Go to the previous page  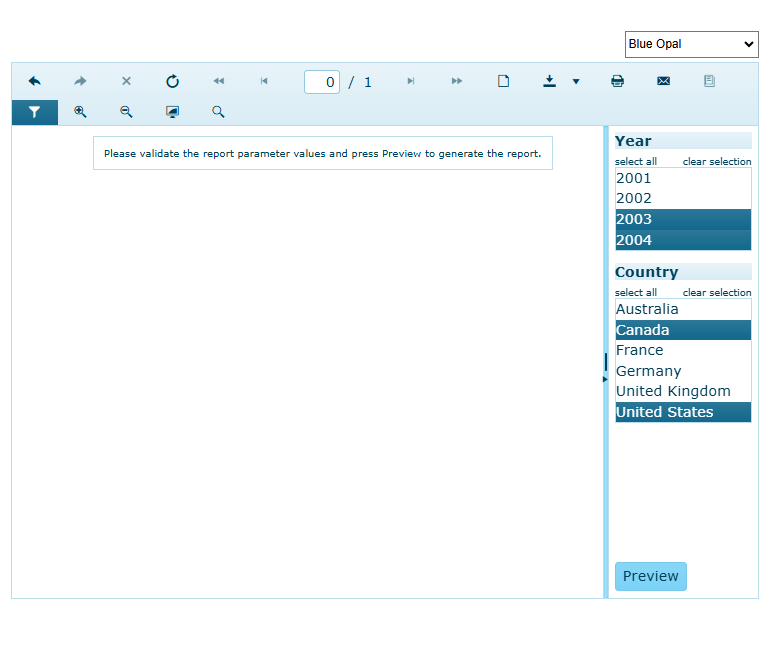pos(264,82)
